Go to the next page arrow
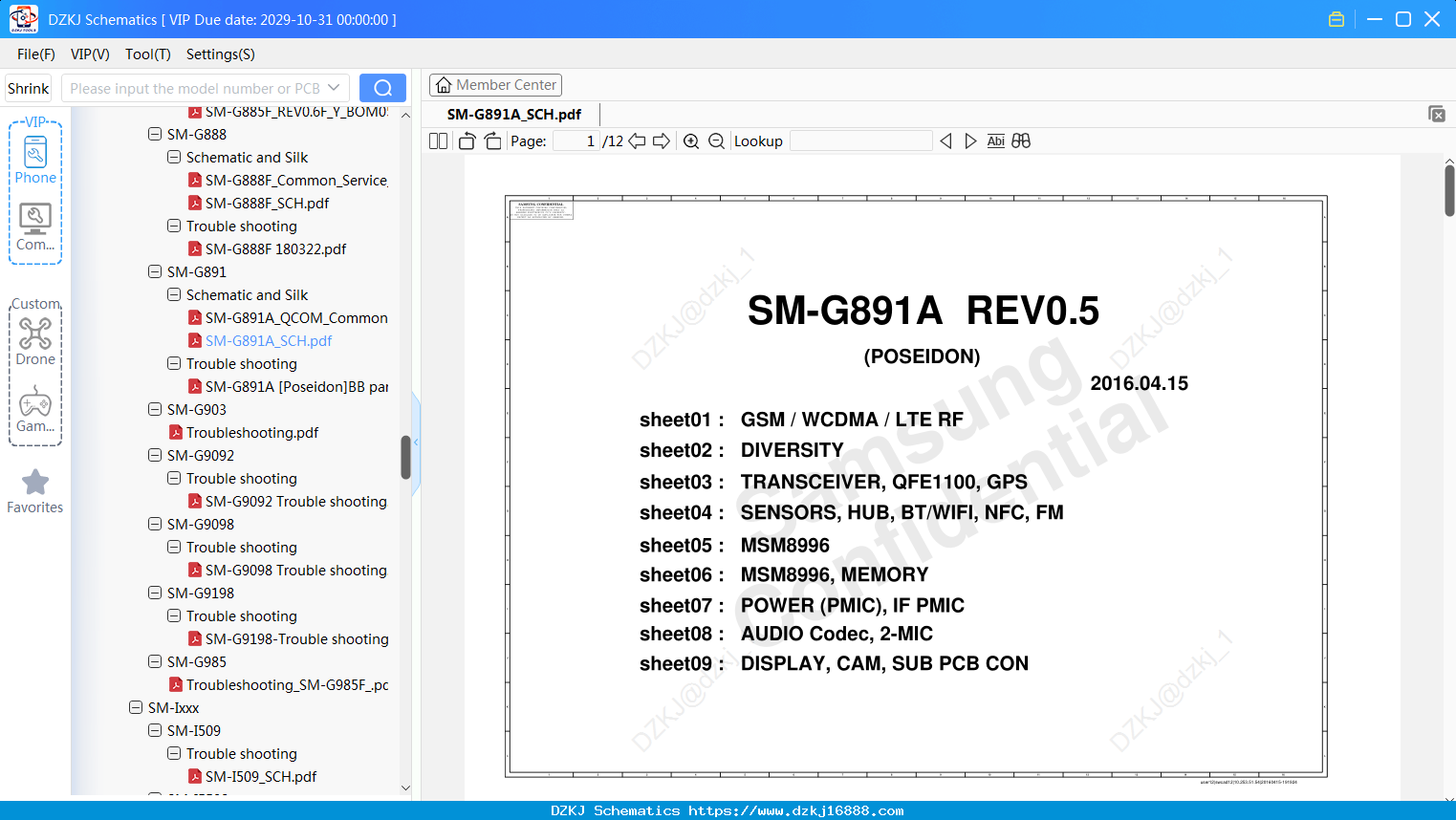 pos(661,140)
